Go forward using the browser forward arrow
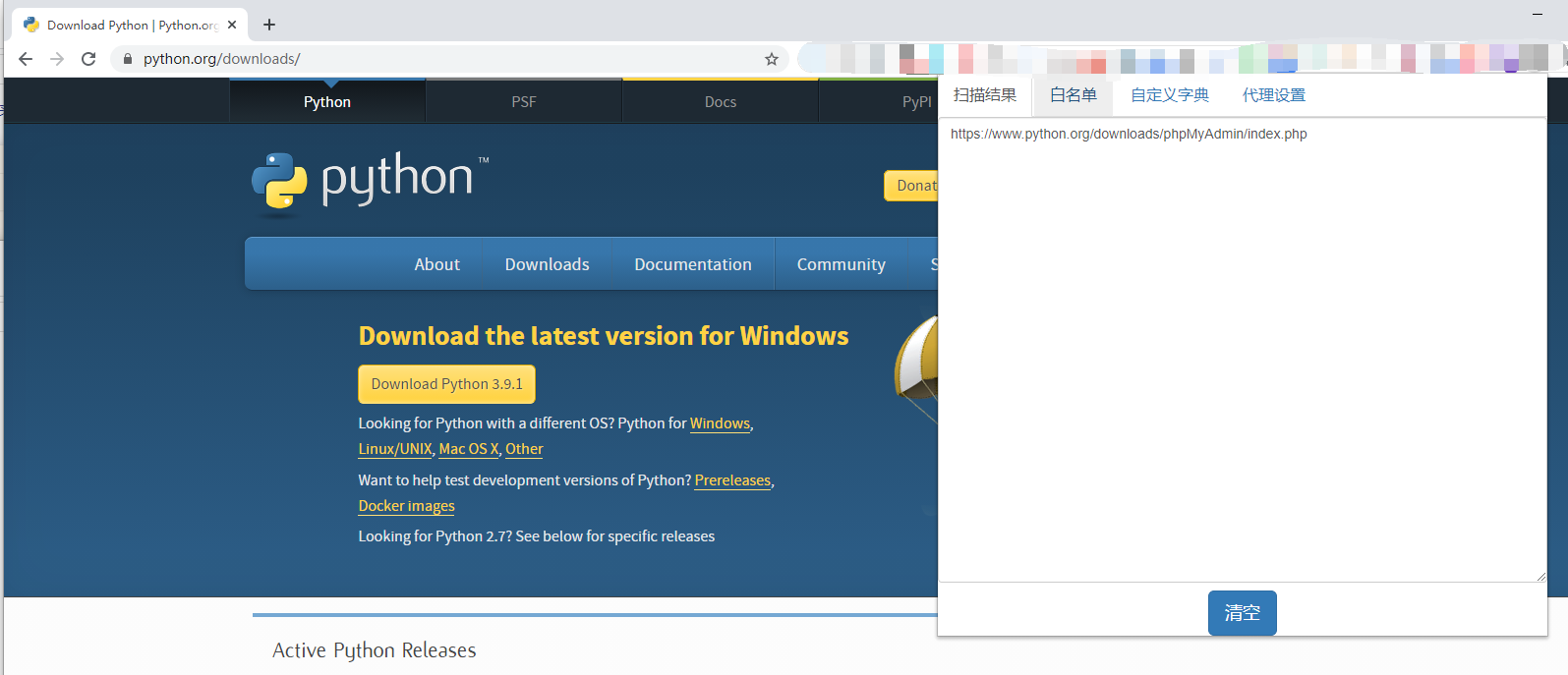This screenshot has height=675, width=1568. [57, 59]
